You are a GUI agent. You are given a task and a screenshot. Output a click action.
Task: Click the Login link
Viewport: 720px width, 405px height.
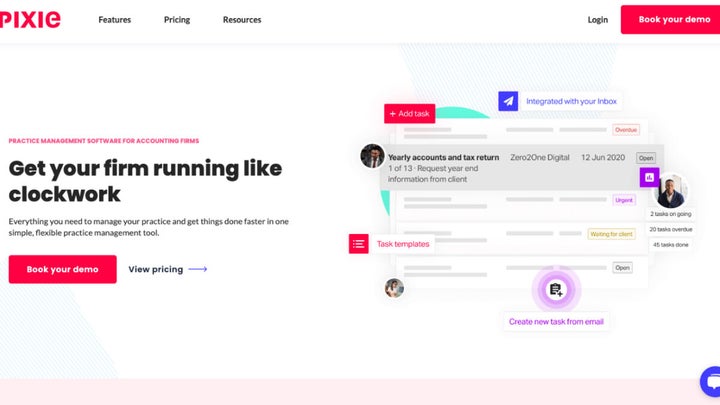598,20
